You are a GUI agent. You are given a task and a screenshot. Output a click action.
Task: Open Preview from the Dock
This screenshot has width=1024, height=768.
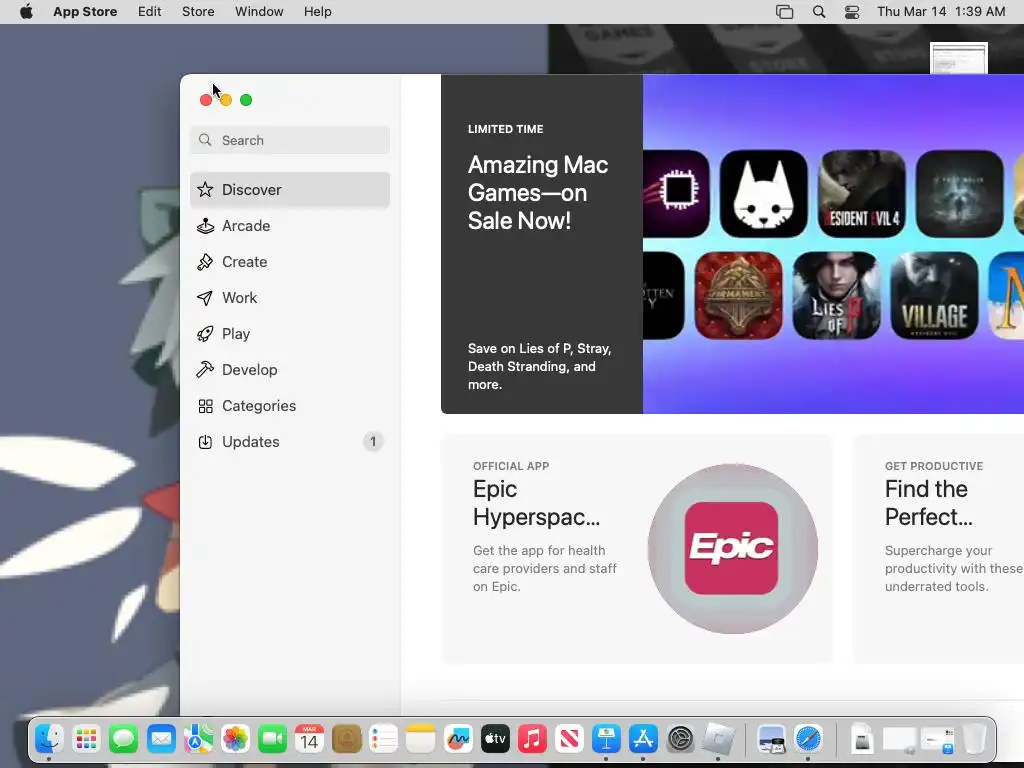pyautogui.click(x=771, y=739)
